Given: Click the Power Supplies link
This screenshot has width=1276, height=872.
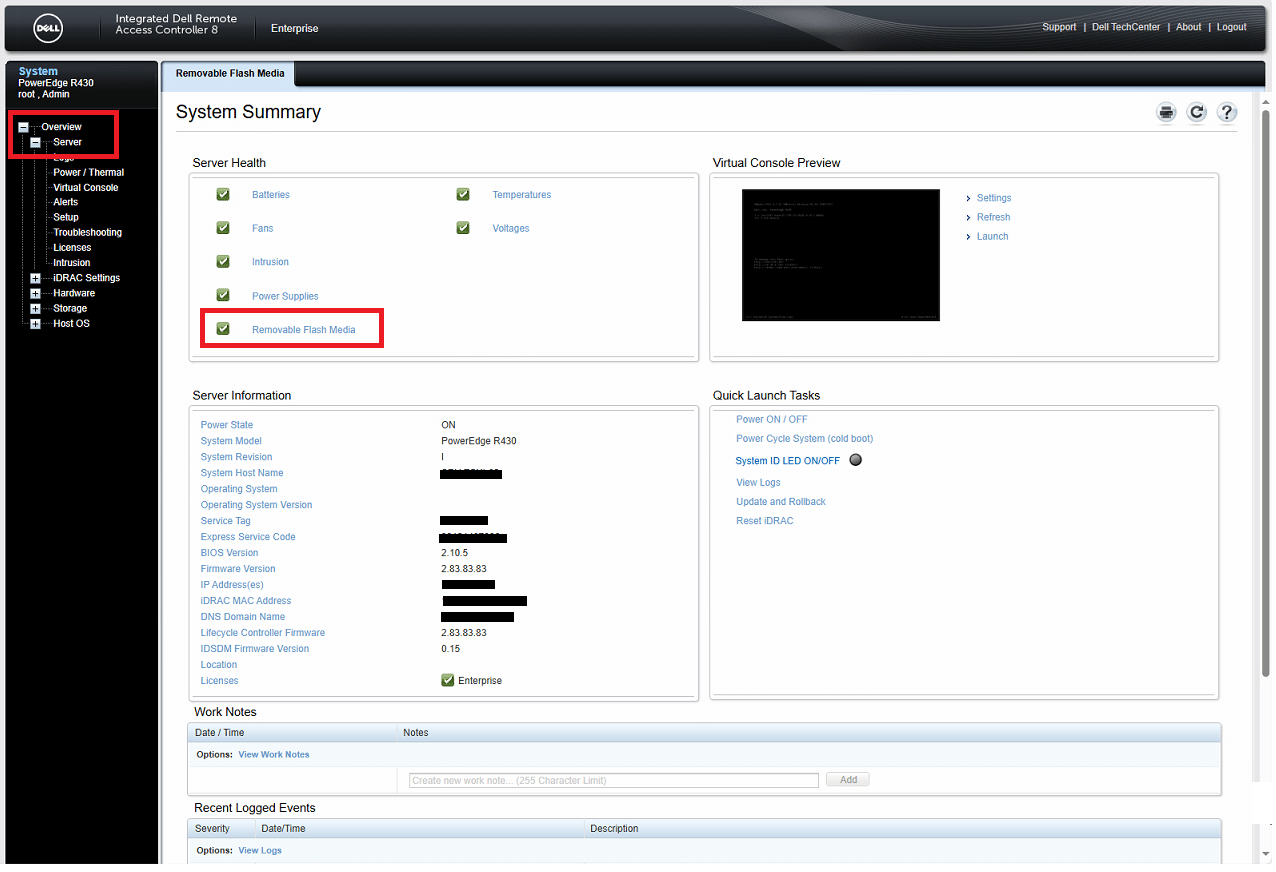Looking at the screenshot, I should pos(285,296).
